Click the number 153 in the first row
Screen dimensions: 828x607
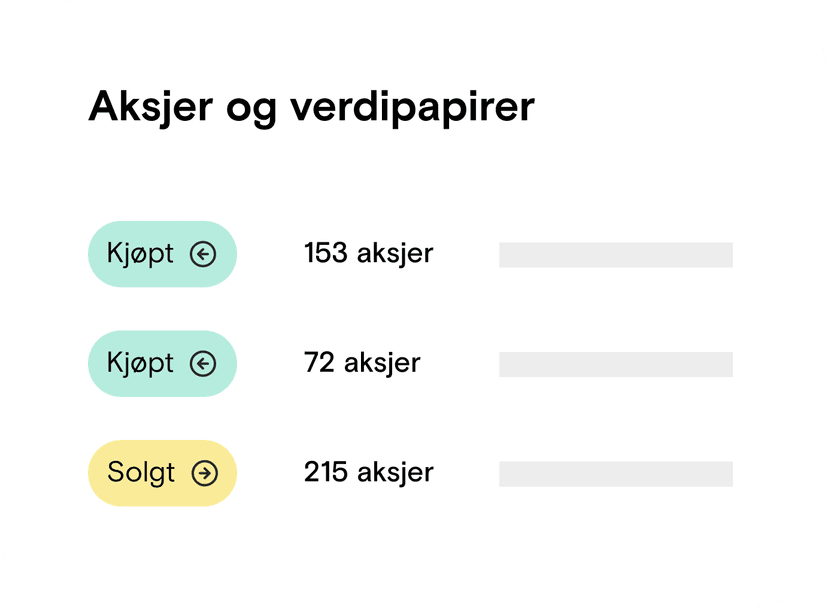click(x=326, y=253)
